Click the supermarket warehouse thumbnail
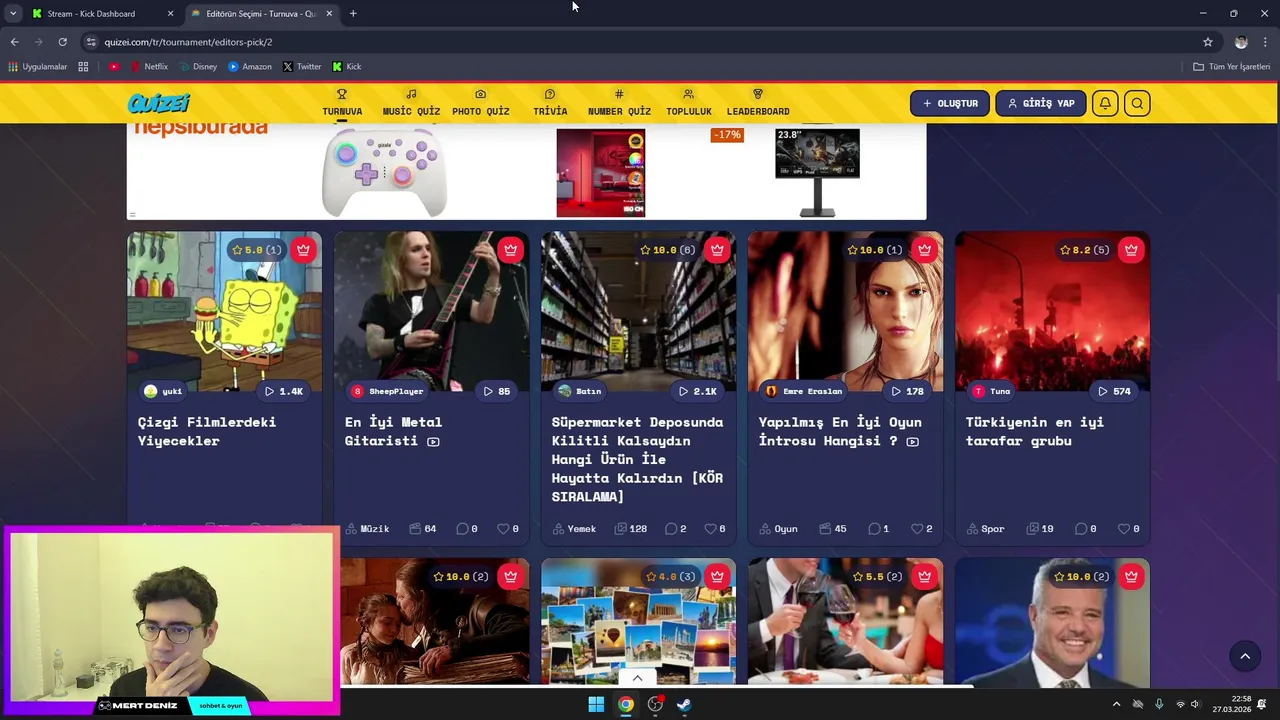The height and width of the screenshot is (720, 1280). coord(638,312)
